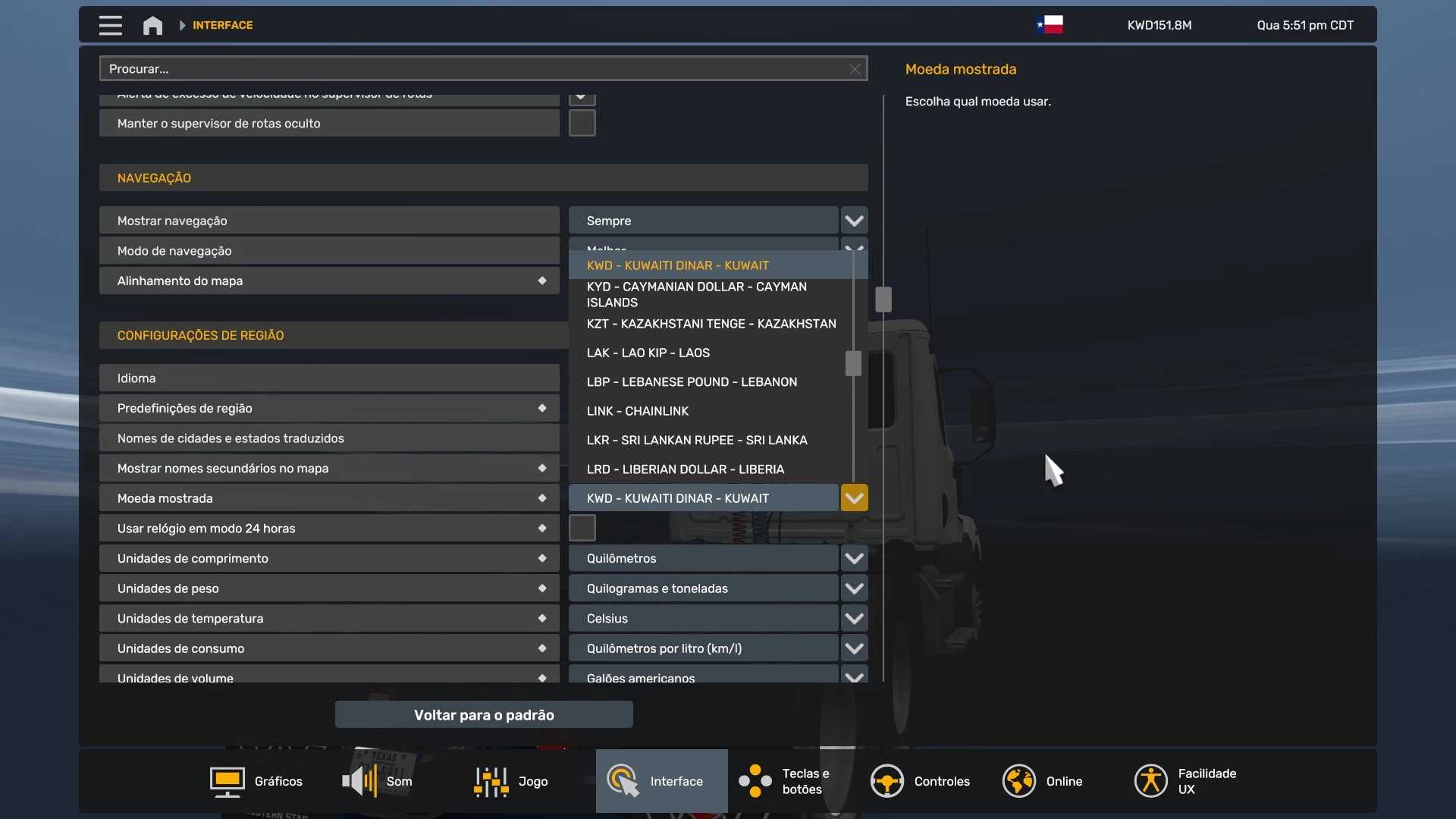Expand the 'Mostrar navegação' dropdown arrow
This screenshot has height=819, width=1456.
(x=854, y=221)
